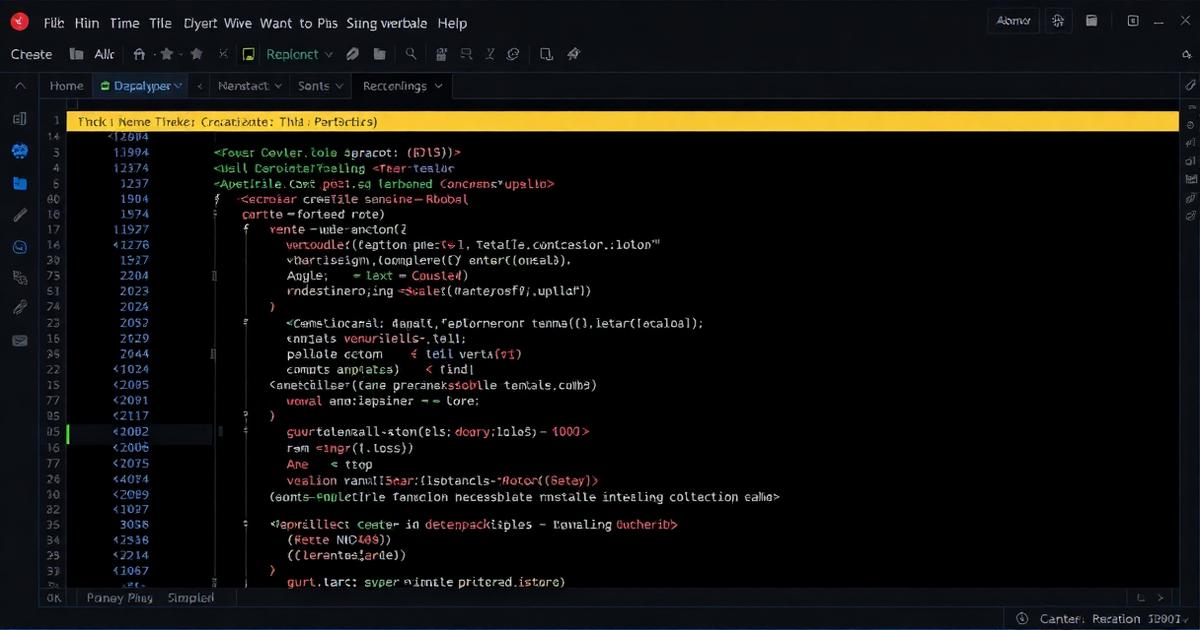Click fold marker beside line 2117
Image resolution: width=1200 pixels, height=630 pixels.
(245, 414)
